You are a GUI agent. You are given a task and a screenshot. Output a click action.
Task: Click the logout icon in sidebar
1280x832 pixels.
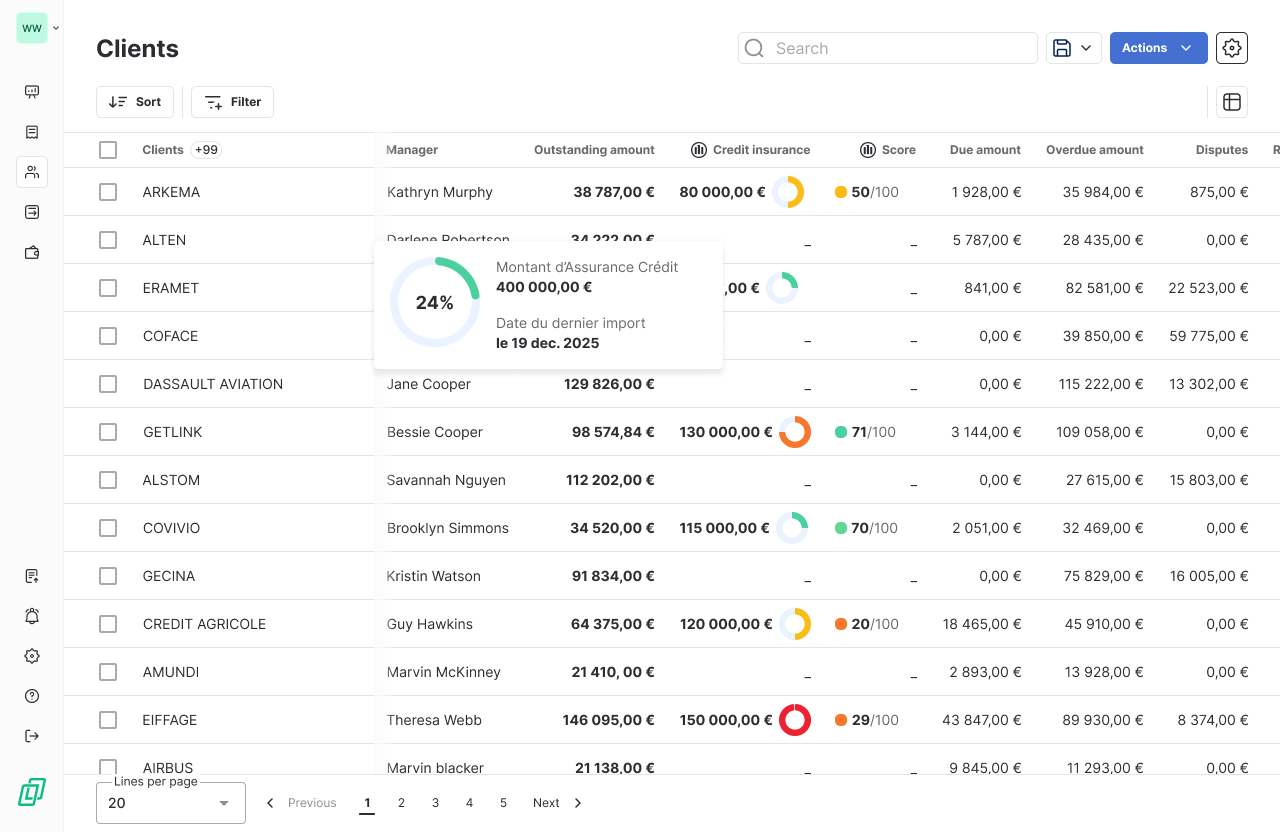click(32, 736)
